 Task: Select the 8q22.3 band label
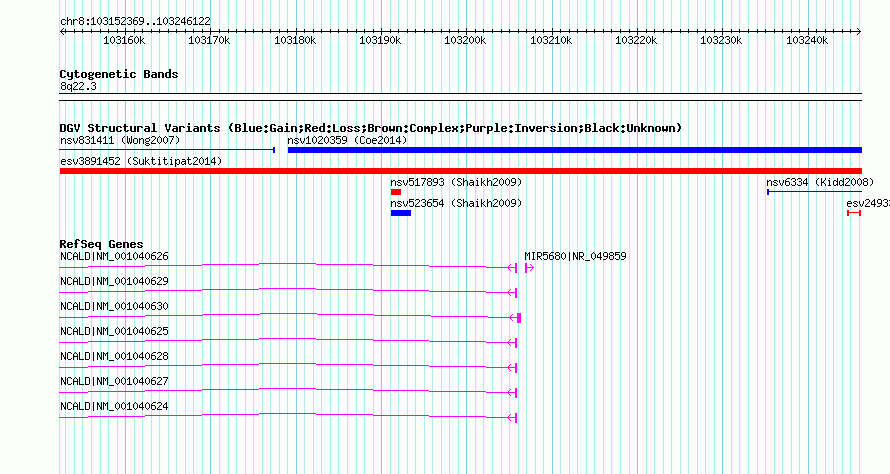78,86
